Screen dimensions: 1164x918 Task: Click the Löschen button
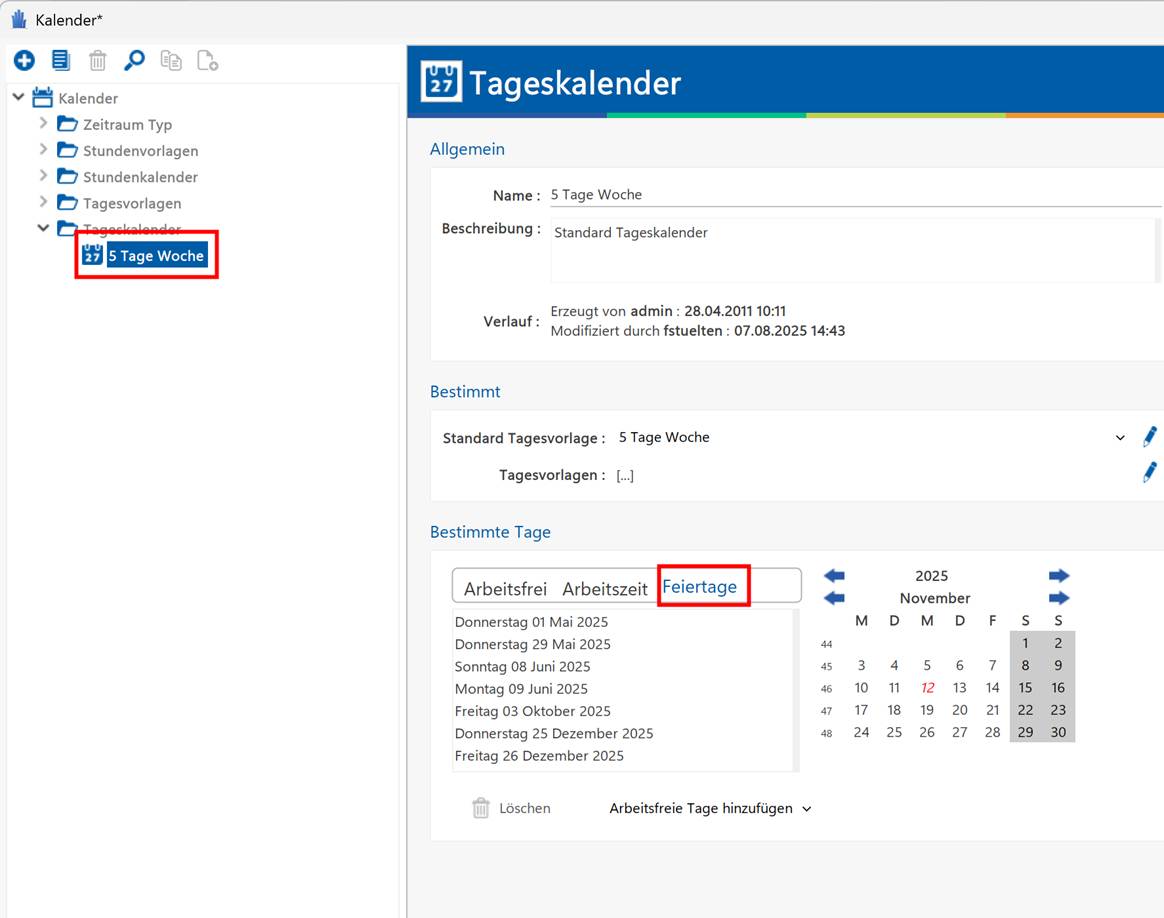(x=511, y=808)
